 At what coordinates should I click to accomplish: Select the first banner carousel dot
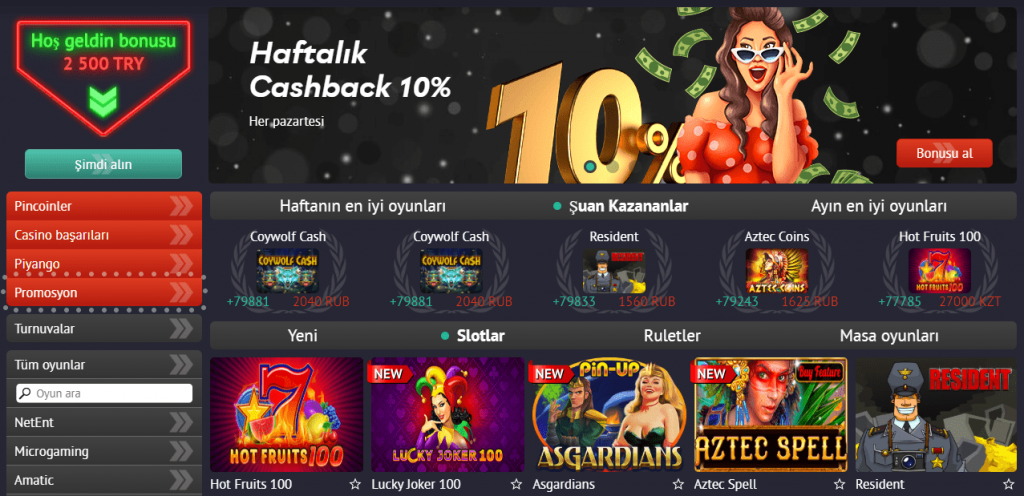(x=590, y=166)
